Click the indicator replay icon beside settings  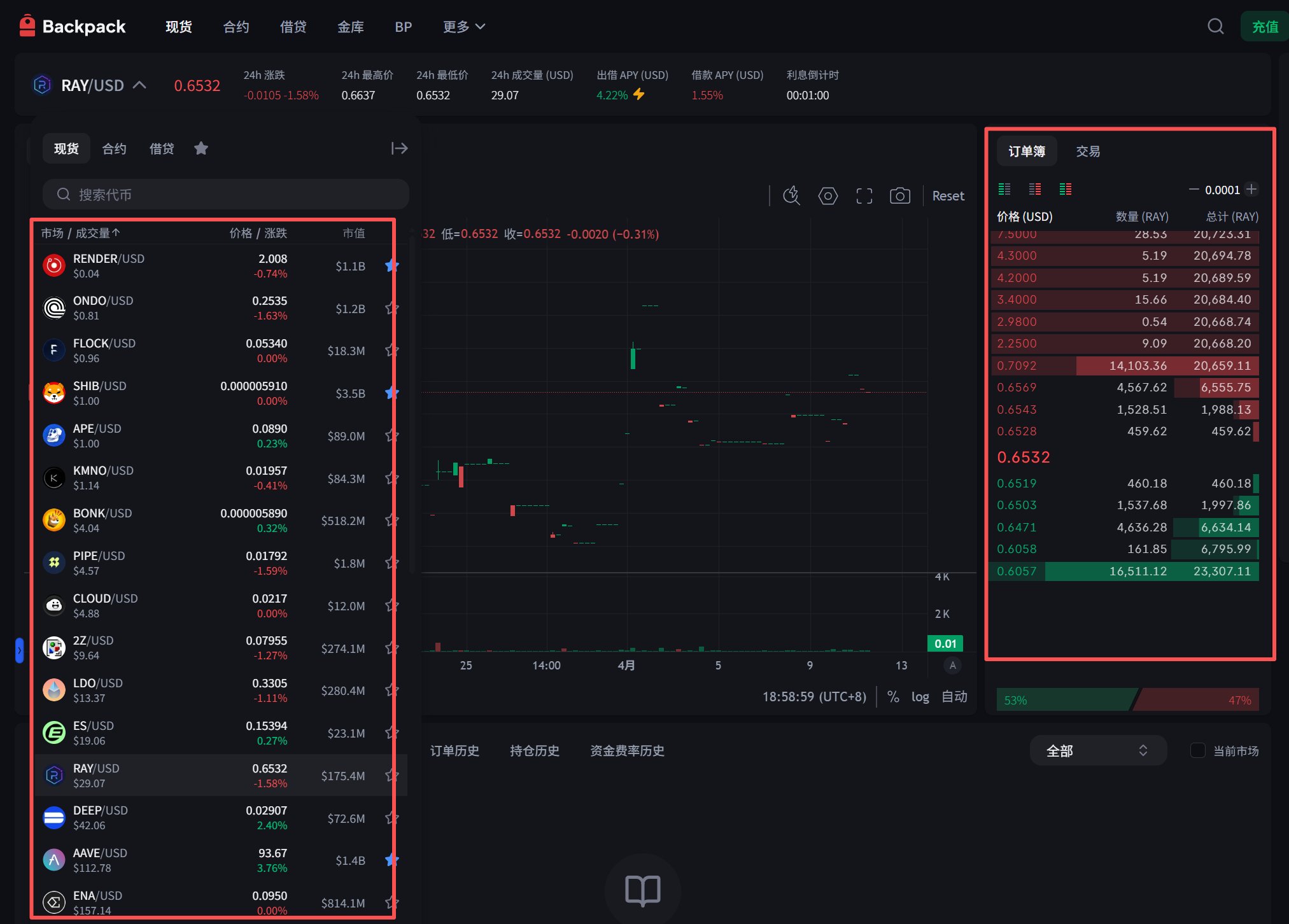click(791, 196)
